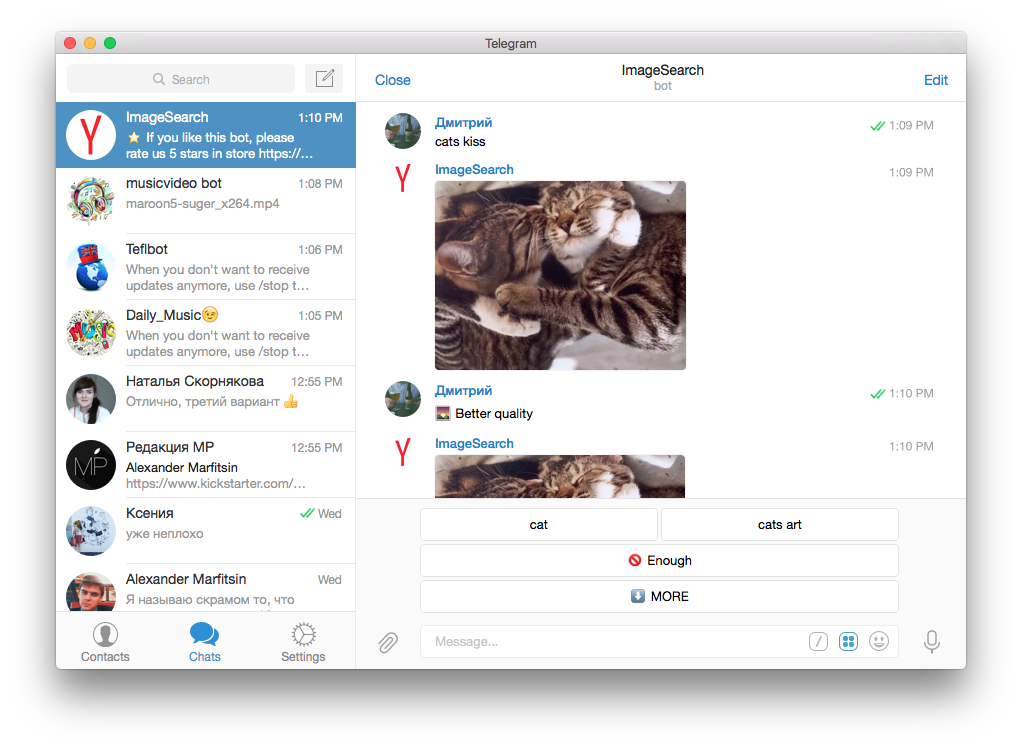Select 'maroon5-suger_x264.mp4' preview text

pyautogui.click(x=202, y=203)
